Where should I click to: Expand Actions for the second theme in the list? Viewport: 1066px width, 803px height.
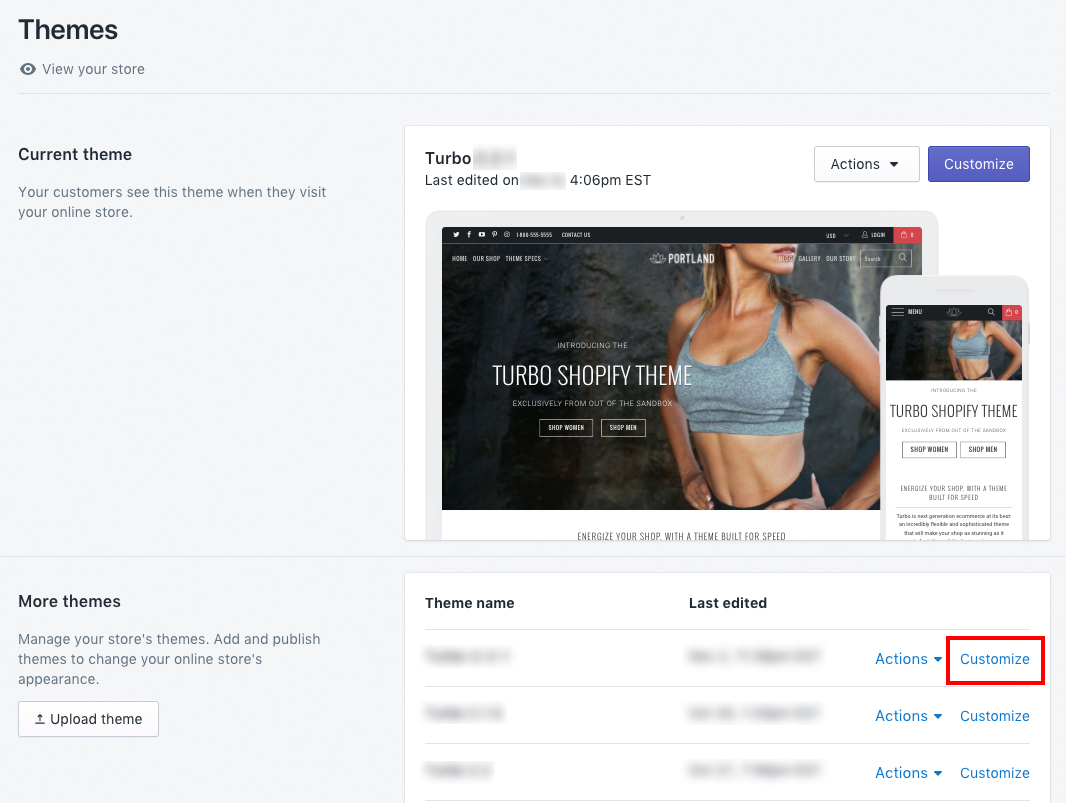[x=908, y=716]
